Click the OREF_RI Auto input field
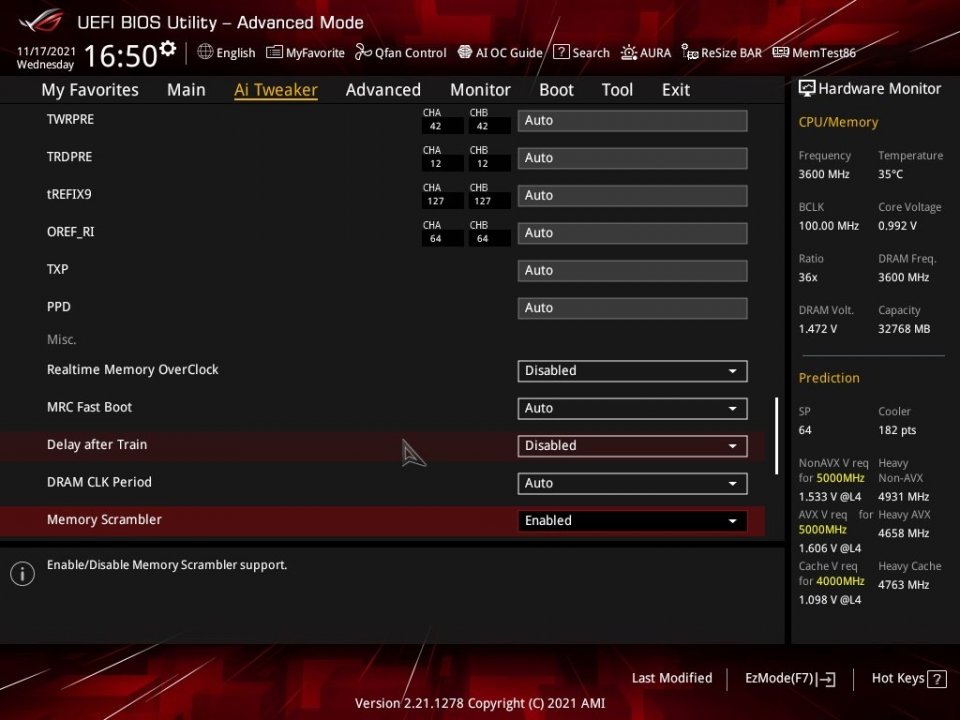 (x=632, y=233)
